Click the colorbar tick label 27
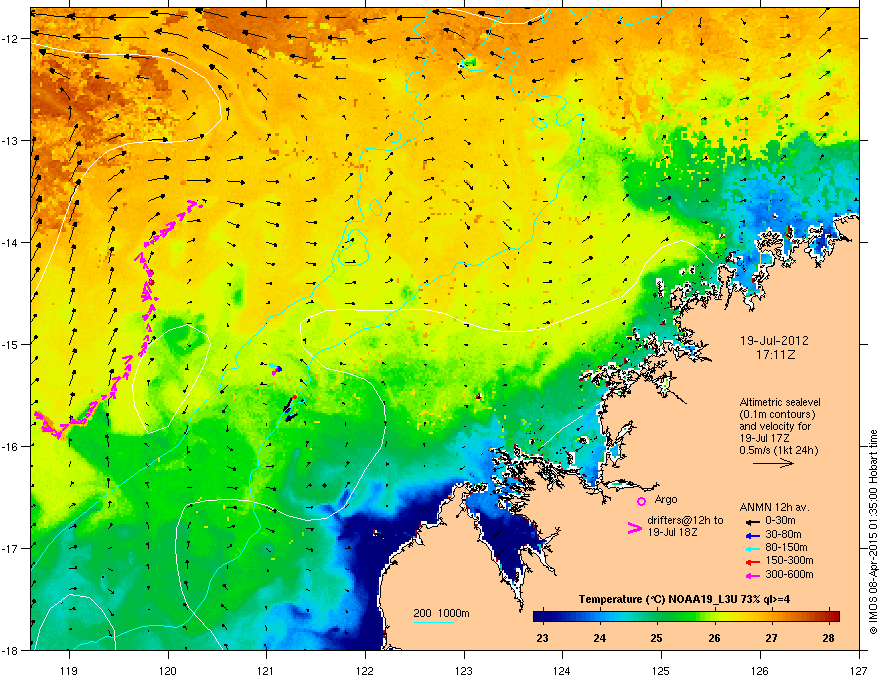The height and width of the screenshot is (680, 880). coord(772,638)
